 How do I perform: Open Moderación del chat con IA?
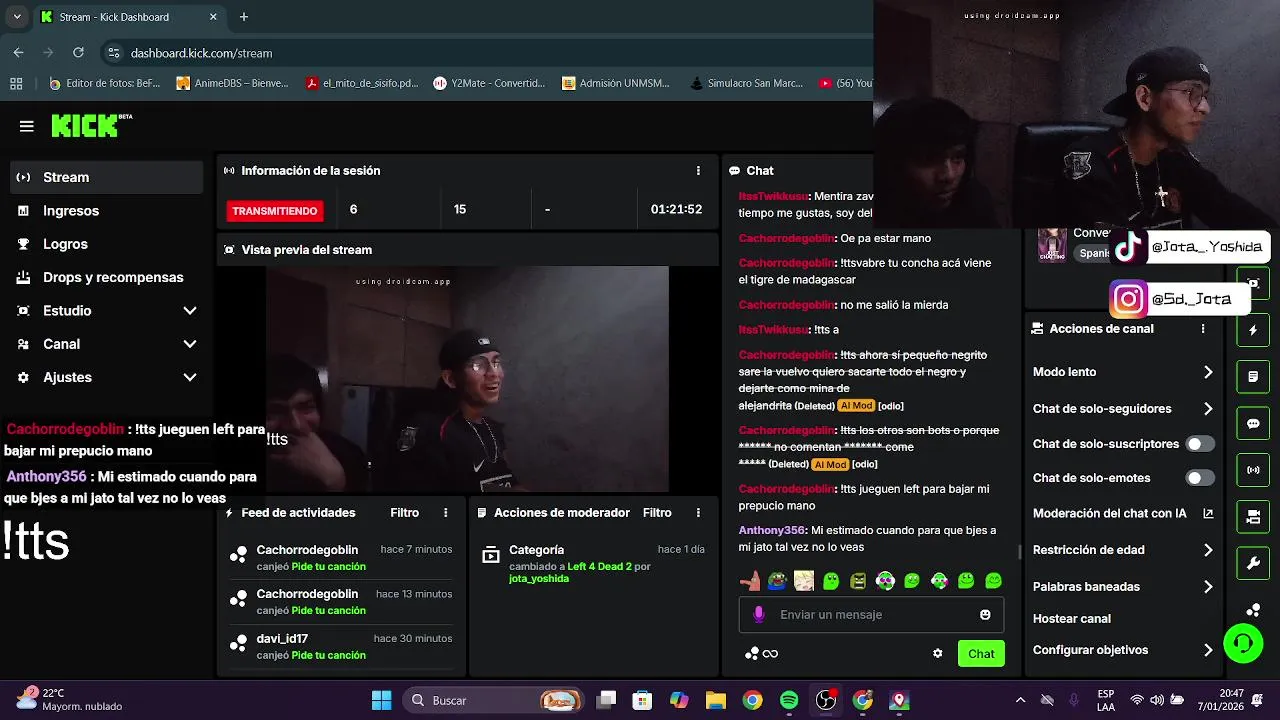(x=1123, y=514)
